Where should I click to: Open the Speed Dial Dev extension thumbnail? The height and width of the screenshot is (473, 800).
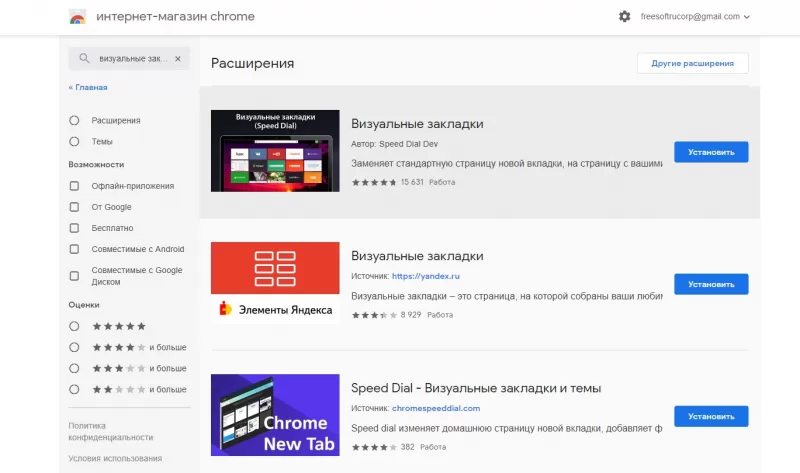click(x=275, y=151)
